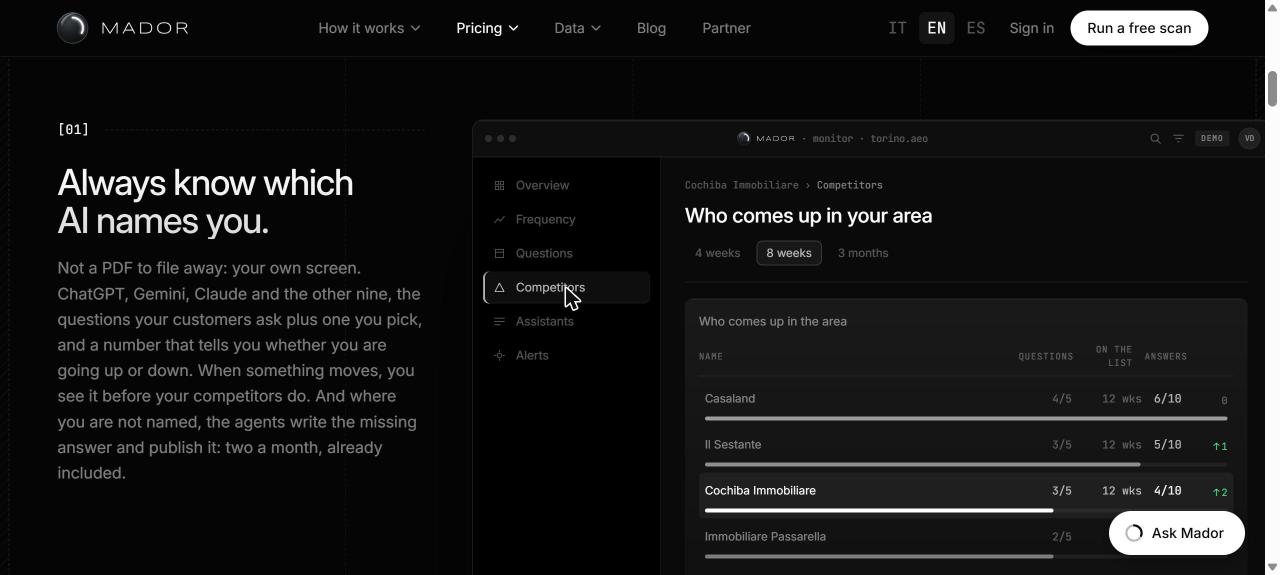Click the Overview grid icon in sidebar

pyautogui.click(x=499, y=185)
